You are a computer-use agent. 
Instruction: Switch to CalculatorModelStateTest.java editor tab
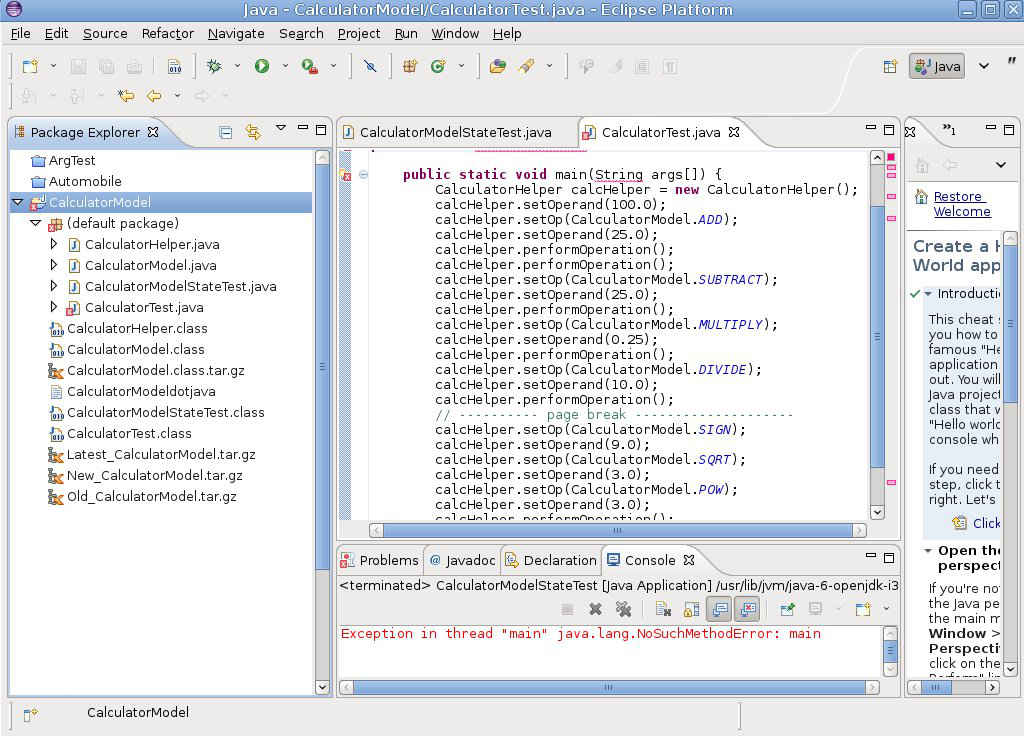click(455, 133)
